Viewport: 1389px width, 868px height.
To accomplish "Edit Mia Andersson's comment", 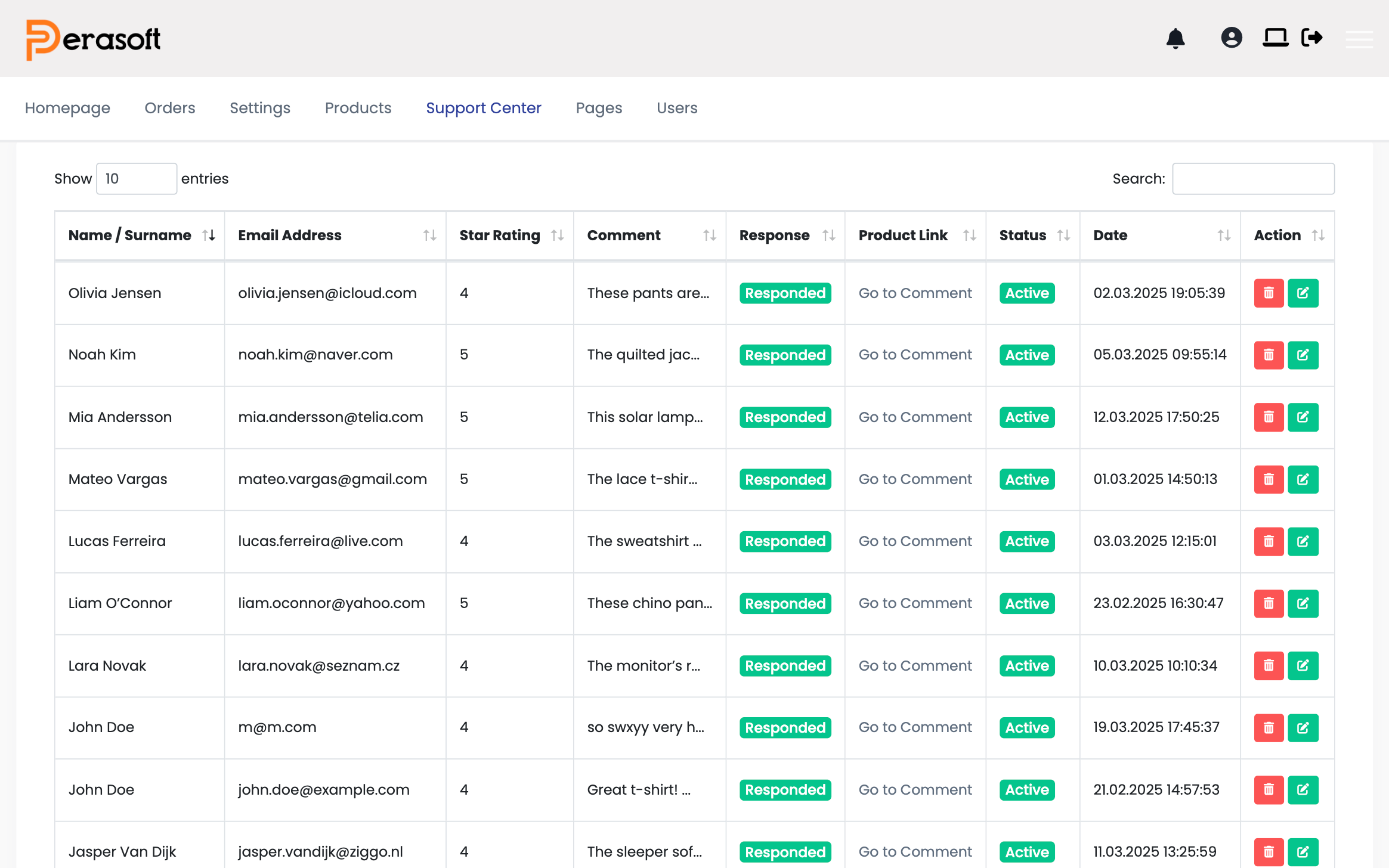I will click(1303, 417).
